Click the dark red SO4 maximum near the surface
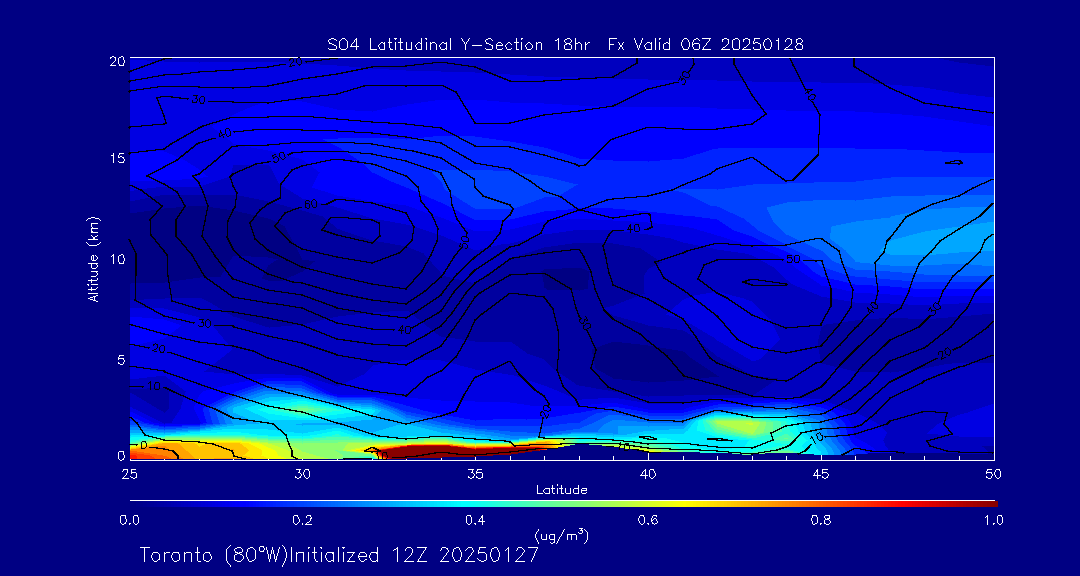The width and height of the screenshot is (1080, 576). 441,451
